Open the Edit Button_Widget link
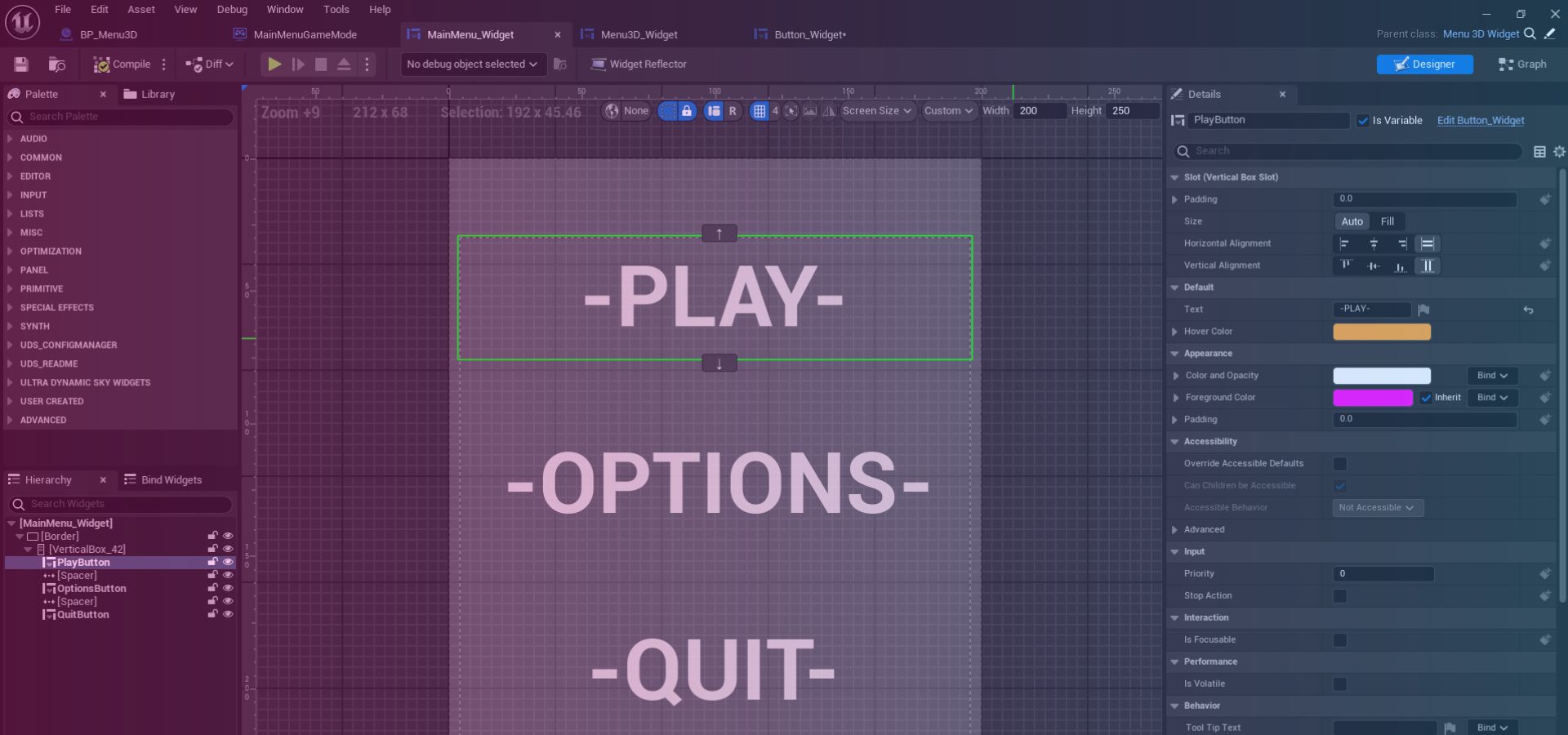This screenshot has height=735, width=1568. tap(1481, 121)
